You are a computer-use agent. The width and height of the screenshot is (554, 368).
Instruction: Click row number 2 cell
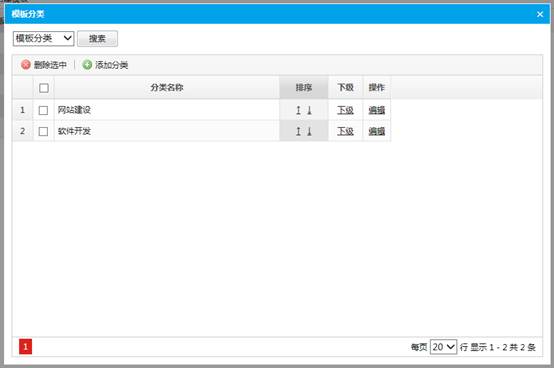coord(23,131)
